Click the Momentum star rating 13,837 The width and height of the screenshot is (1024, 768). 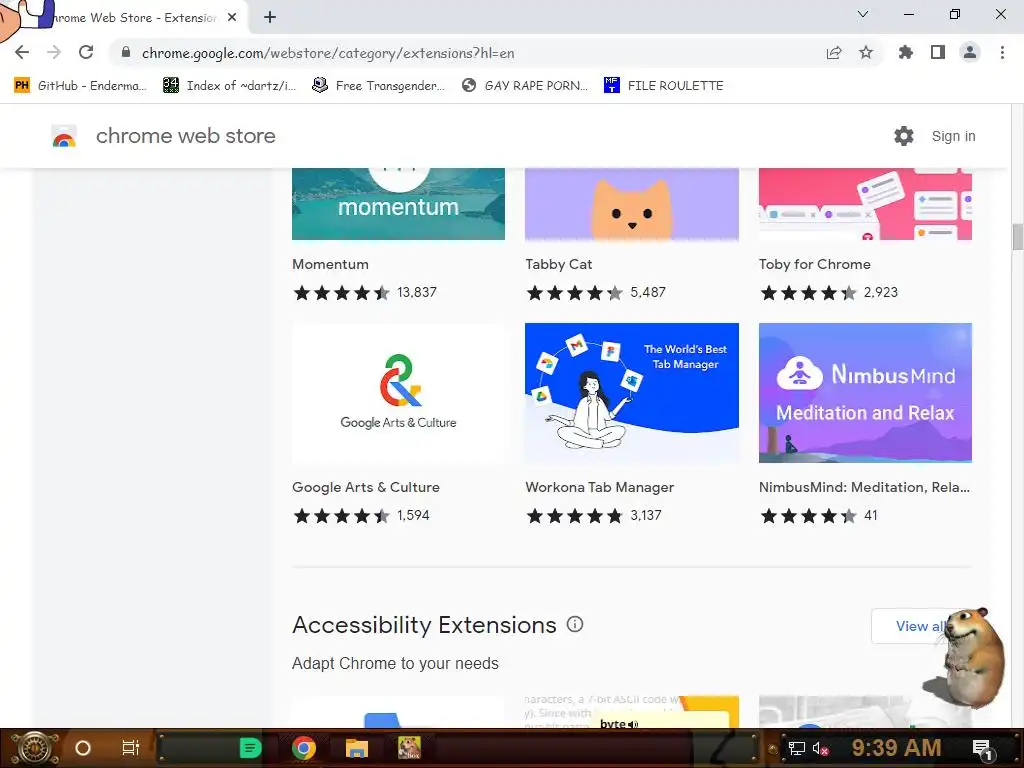(x=364, y=293)
